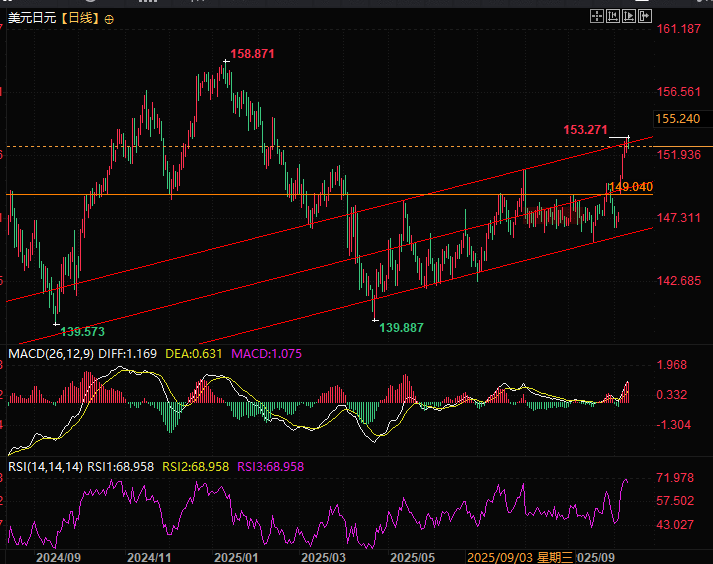Click the 155.240 current price tag
Viewport: 713px width, 564px height.
pyautogui.click(x=679, y=118)
